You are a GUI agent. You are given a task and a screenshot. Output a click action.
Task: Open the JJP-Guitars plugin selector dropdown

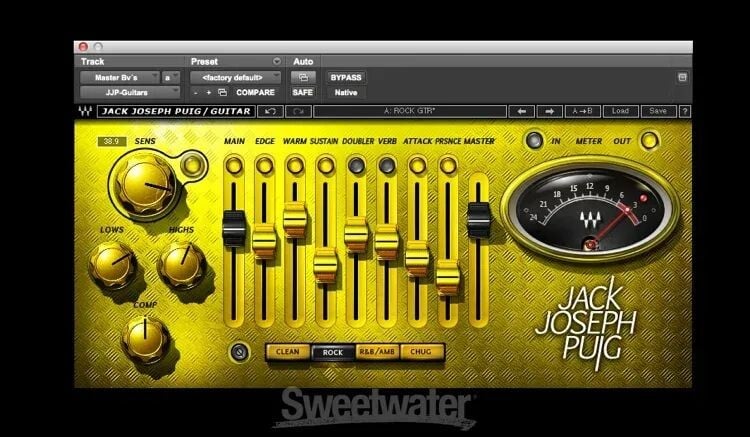click(130, 92)
